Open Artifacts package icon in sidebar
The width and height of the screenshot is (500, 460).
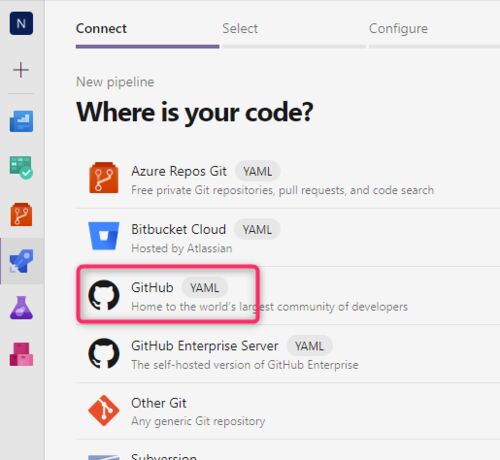21,354
